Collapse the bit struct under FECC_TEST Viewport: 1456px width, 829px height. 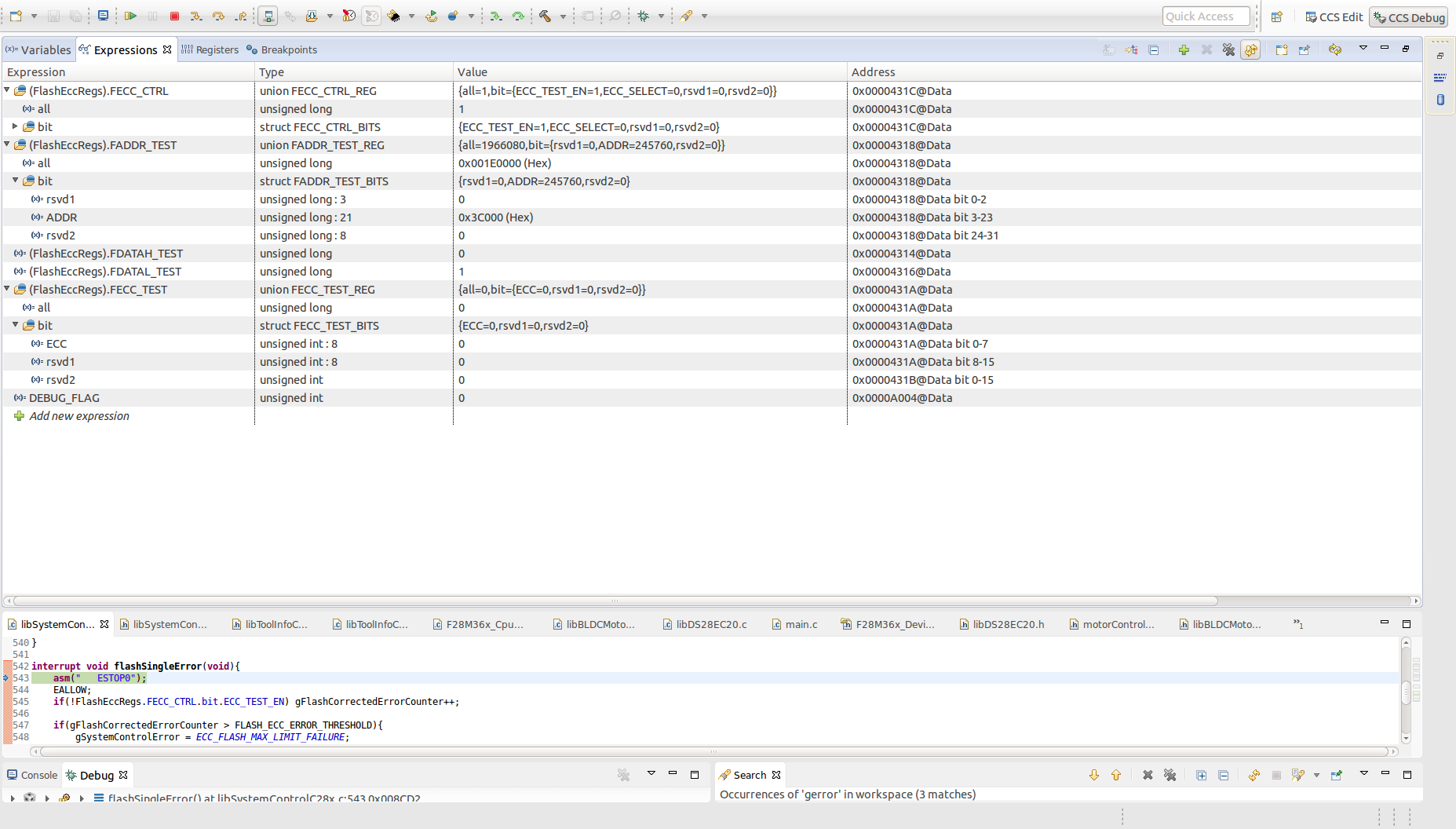click(x=15, y=325)
